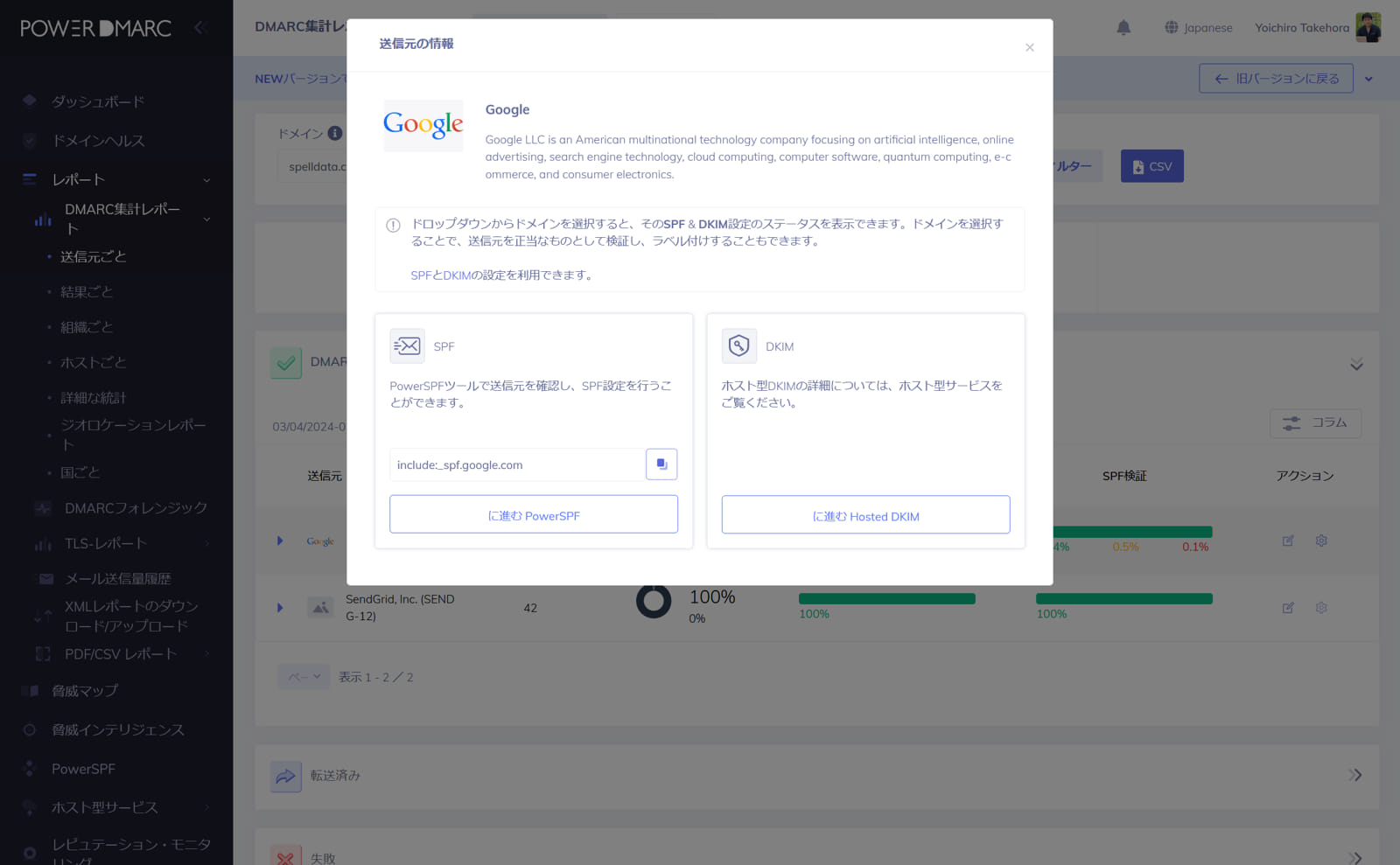
Task: Click the SendGrid DKIM 100% green bar
Action: click(x=887, y=599)
